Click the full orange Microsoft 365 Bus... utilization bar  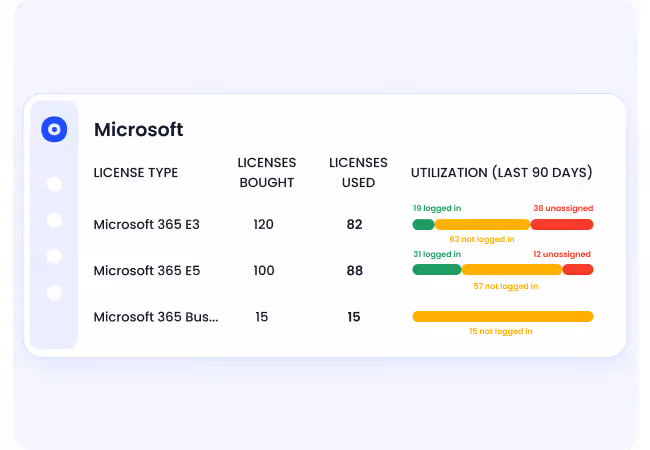click(503, 317)
